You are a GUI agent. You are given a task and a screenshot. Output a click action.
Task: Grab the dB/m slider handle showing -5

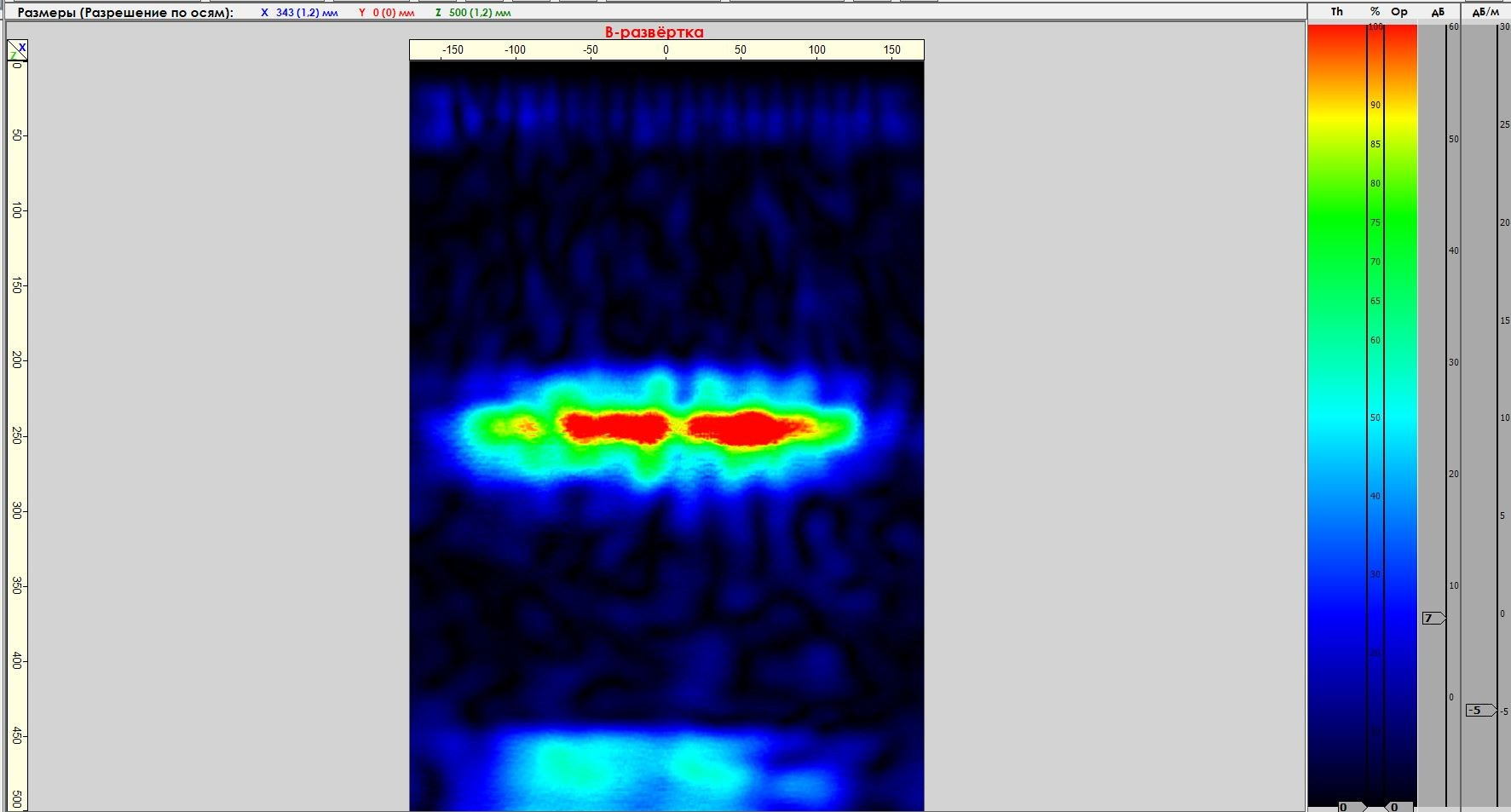point(1480,710)
